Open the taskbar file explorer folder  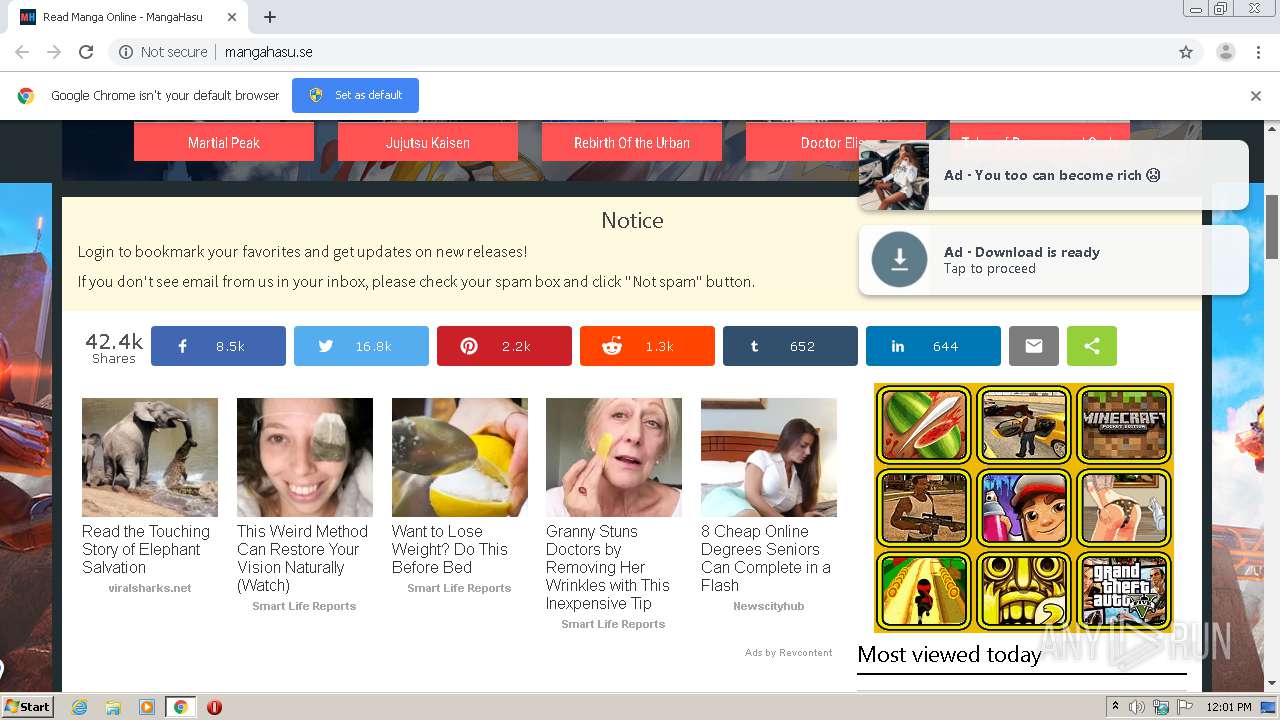coord(113,707)
